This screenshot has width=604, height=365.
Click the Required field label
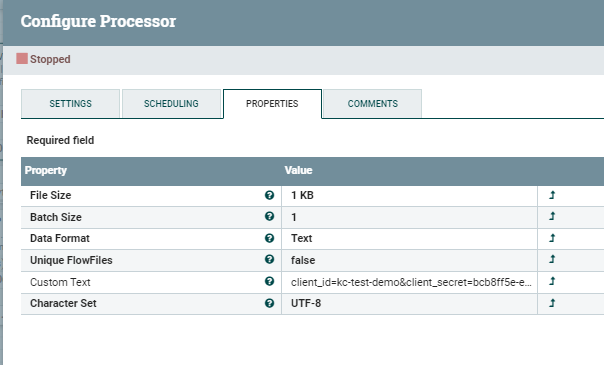(60, 140)
